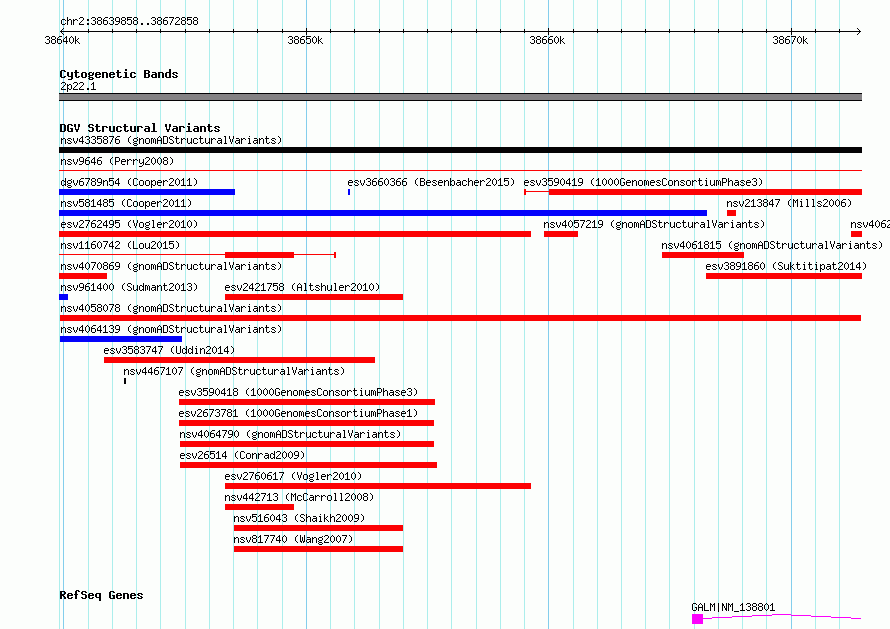Open nsv961400 (Sudmant2013) label
Image resolution: width=890 pixels, height=629 pixels.
click(129, 287)
